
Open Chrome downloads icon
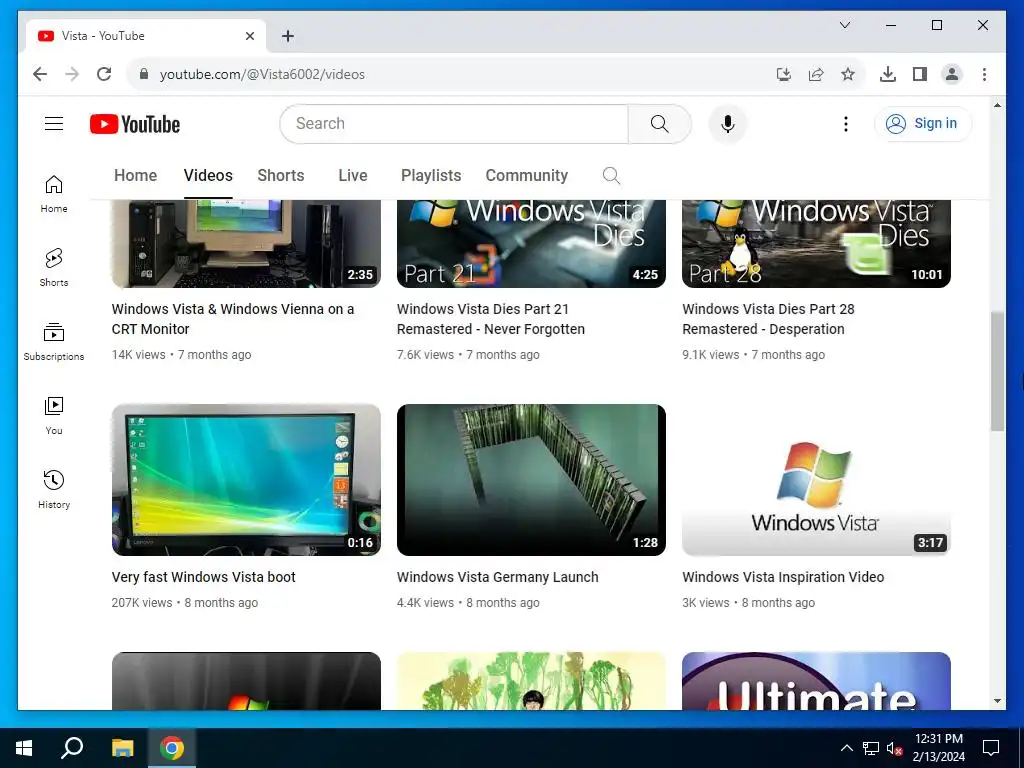click(888, 74)
